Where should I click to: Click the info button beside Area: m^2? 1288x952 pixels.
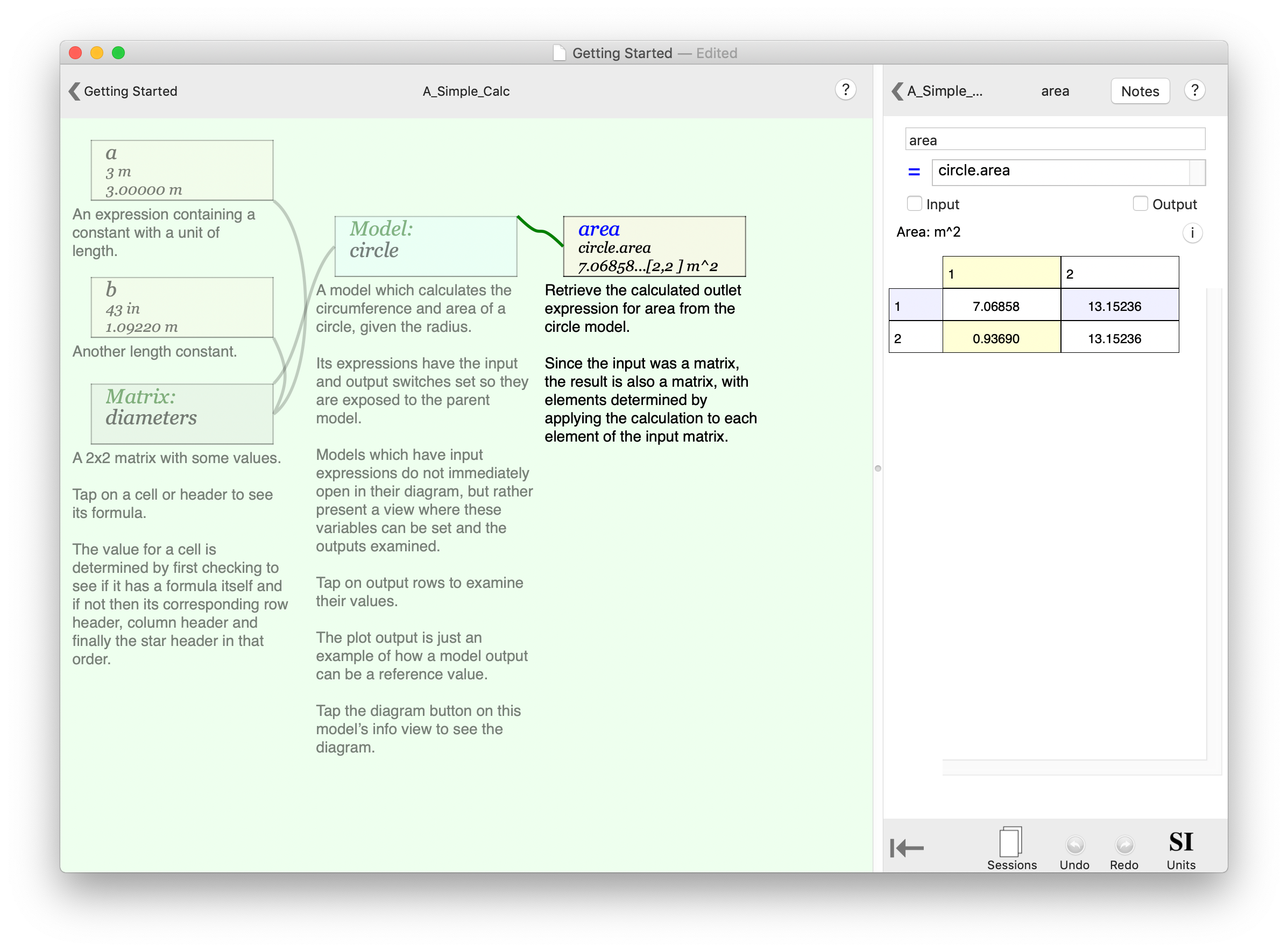click(1192, 233)
